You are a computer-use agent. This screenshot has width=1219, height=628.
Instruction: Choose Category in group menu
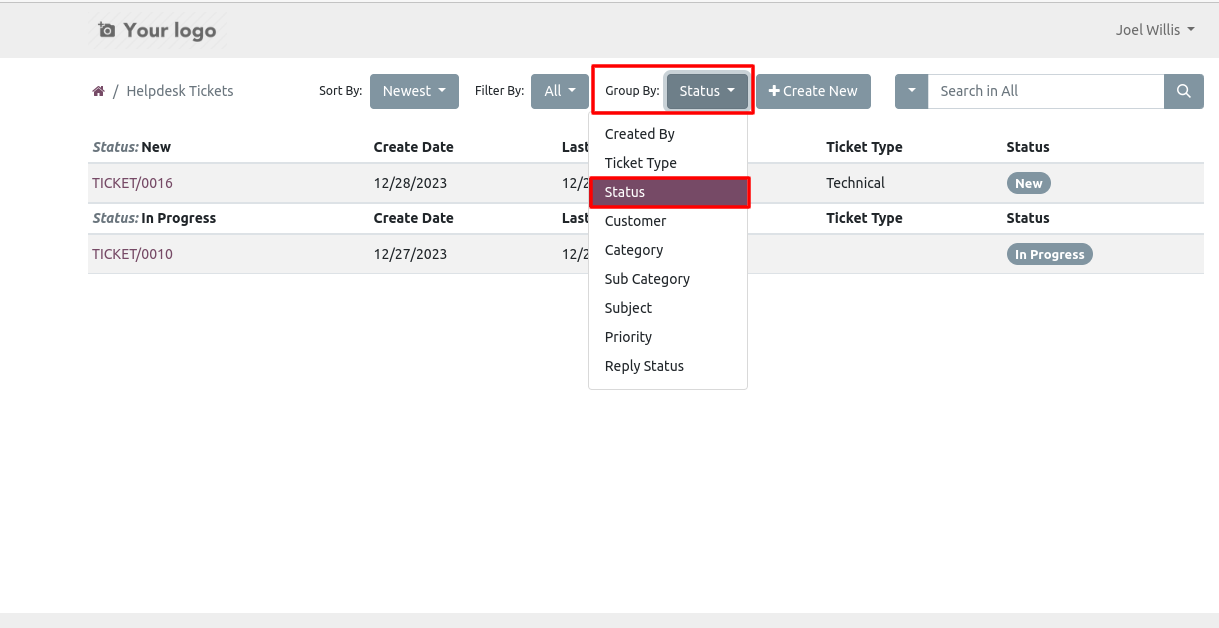pos(668,250)
